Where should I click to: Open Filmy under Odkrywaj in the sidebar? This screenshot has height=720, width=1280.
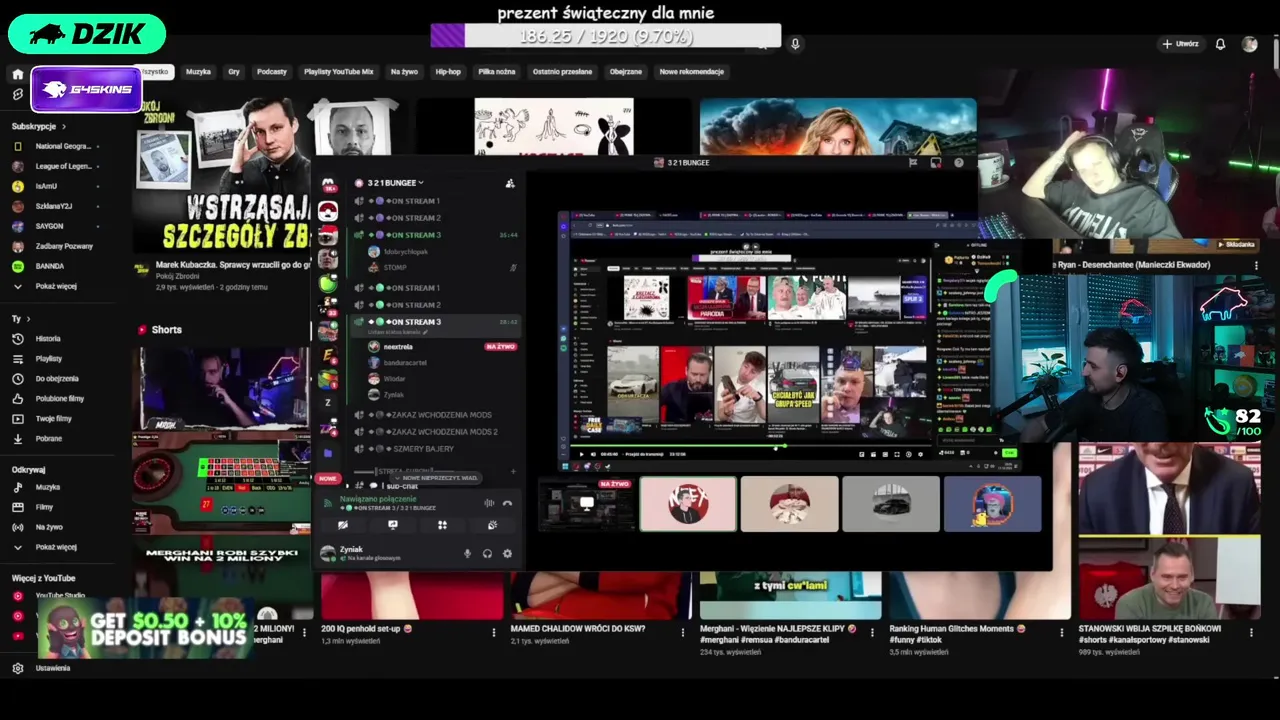(x=45, y=507)
